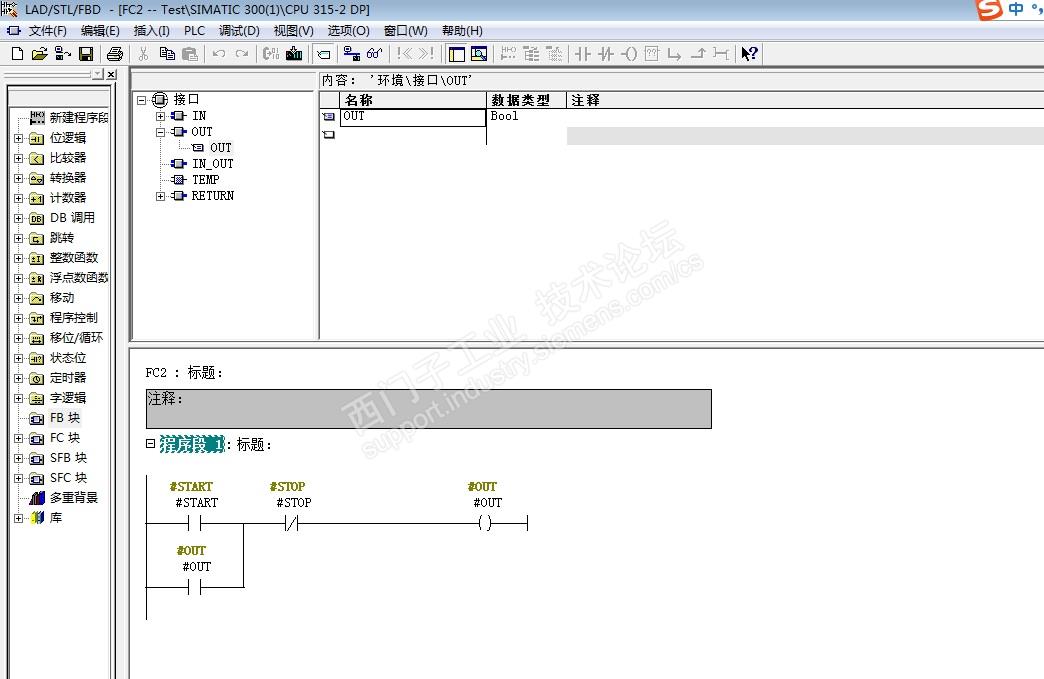Screen dimensions: 1044x679
Task: Expand the IN interface node
Action: click(160, 116)
